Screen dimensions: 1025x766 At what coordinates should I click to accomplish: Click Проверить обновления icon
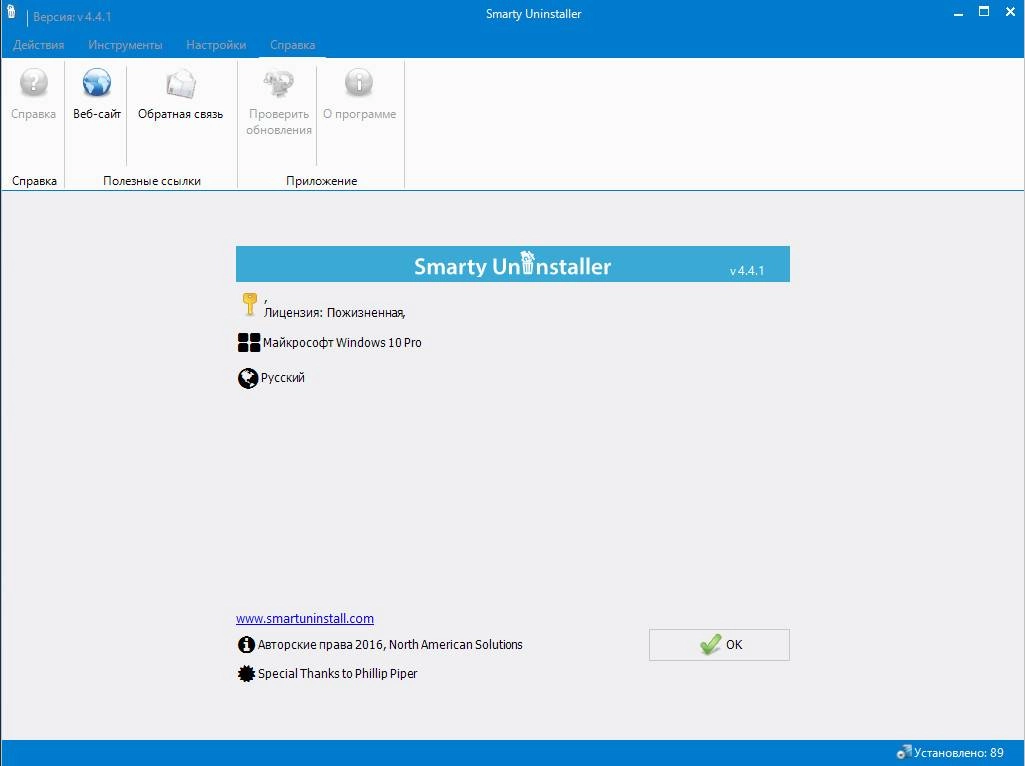click(x=279, y=83)
